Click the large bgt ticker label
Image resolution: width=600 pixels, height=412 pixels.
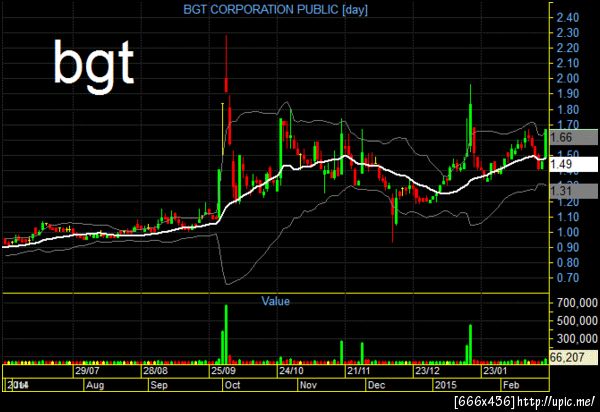pos(93,66)
